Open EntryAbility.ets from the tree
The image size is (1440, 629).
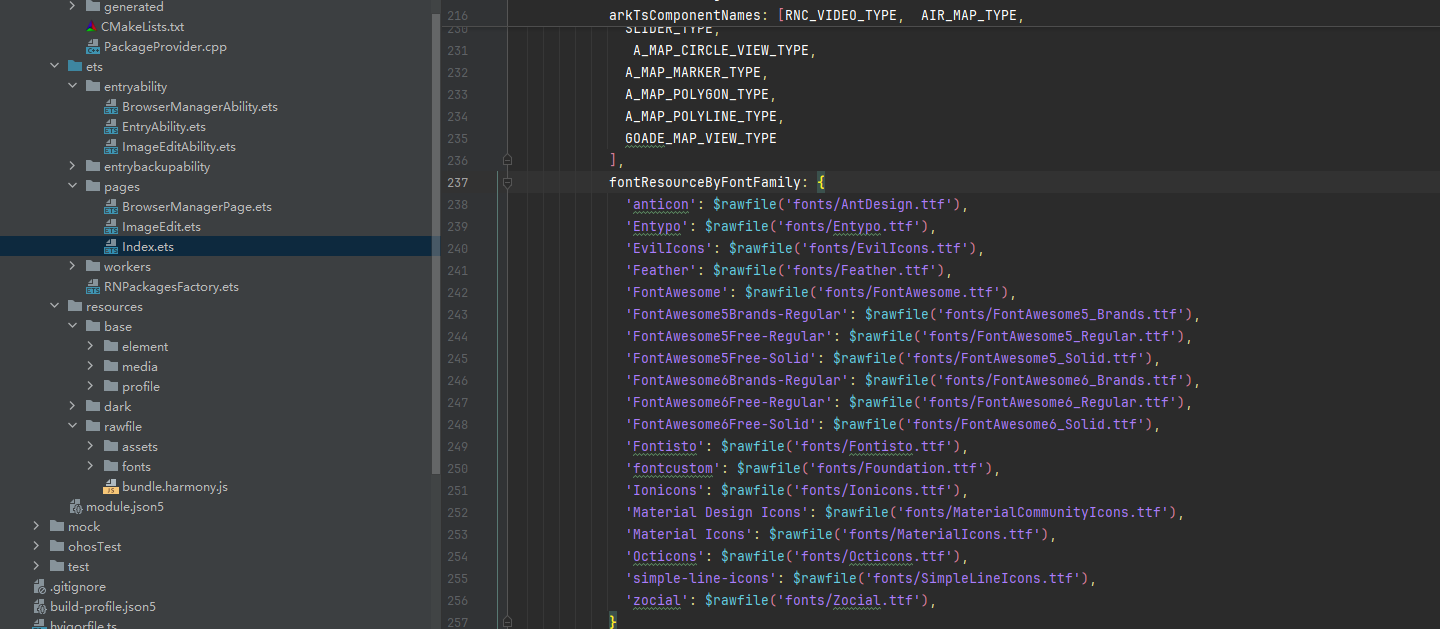pyautogui.click(x=164, y=127)
